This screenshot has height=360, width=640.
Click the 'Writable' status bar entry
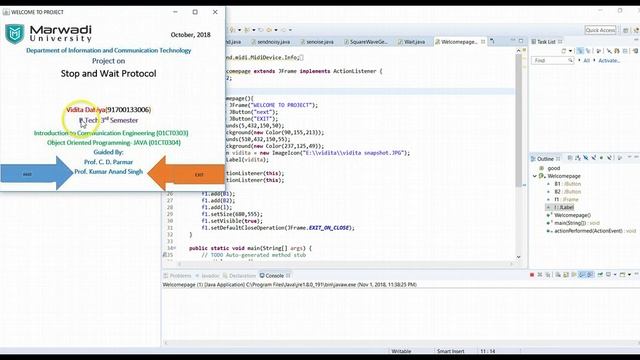coord(401,351)
